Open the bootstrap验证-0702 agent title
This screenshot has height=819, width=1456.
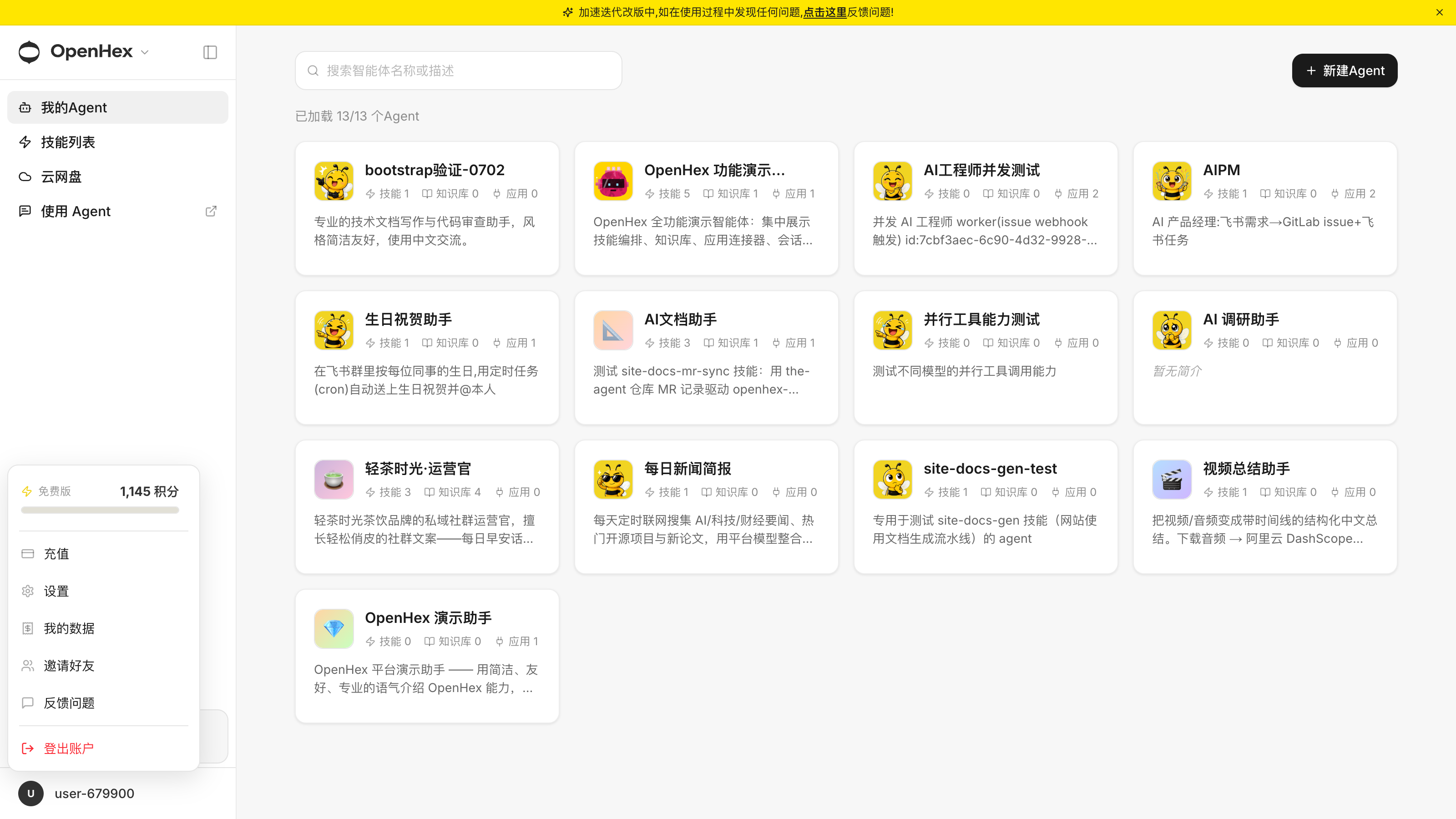point(435,170)
